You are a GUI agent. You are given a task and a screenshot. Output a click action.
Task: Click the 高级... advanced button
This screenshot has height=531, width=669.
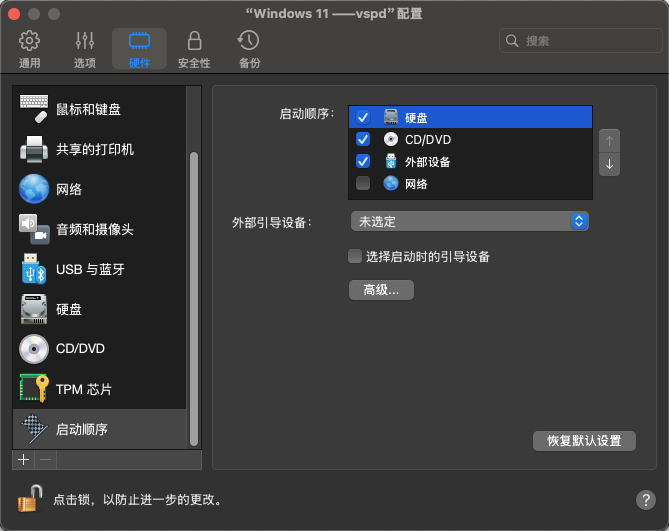point(381,290)
